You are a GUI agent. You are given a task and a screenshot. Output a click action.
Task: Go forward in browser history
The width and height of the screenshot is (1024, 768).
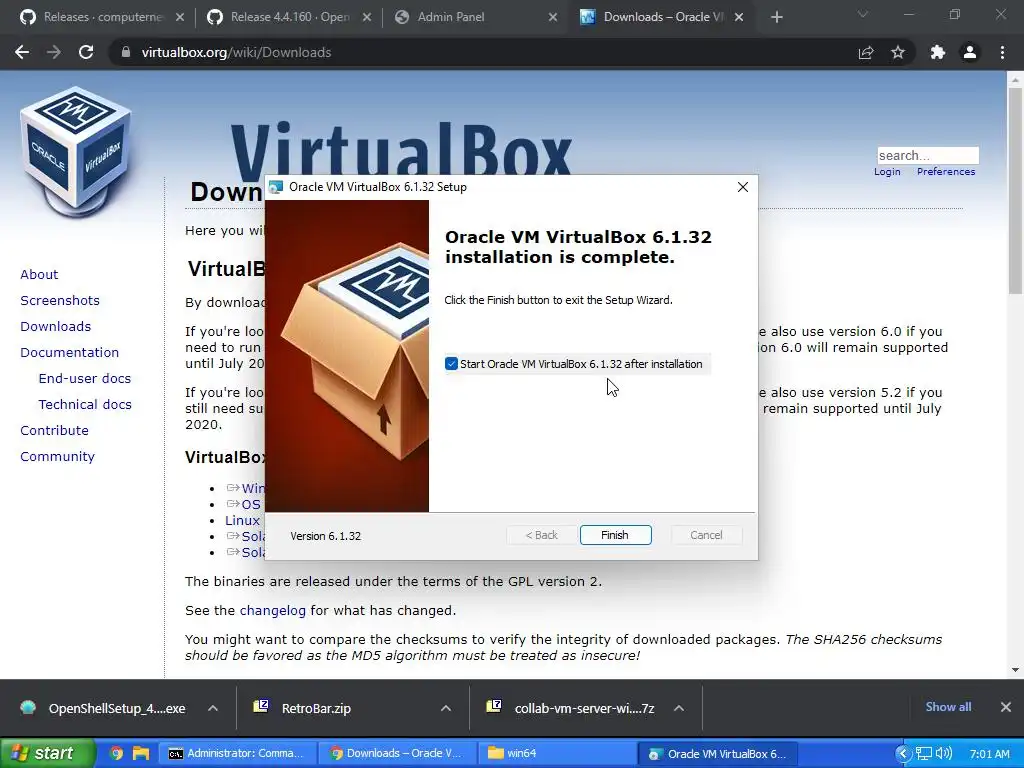point(54,52)
